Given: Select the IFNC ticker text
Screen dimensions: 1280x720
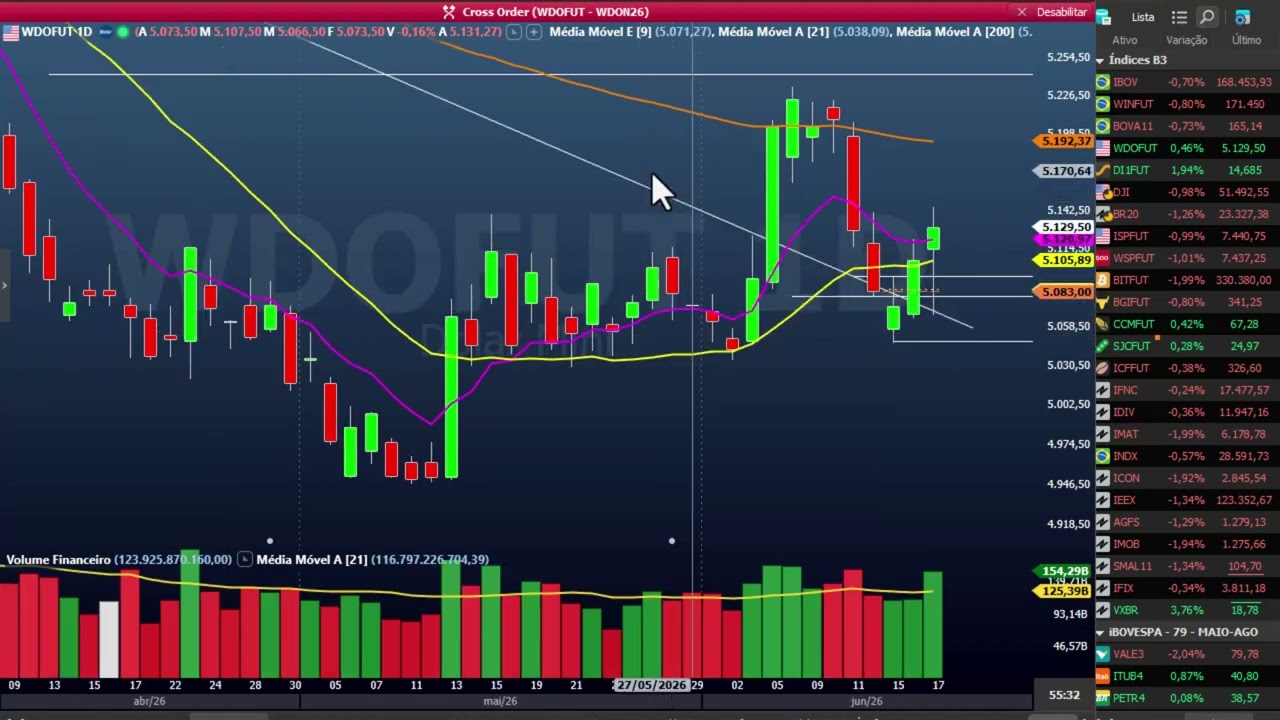Looking at the screenshot, I should [1125, 390].
